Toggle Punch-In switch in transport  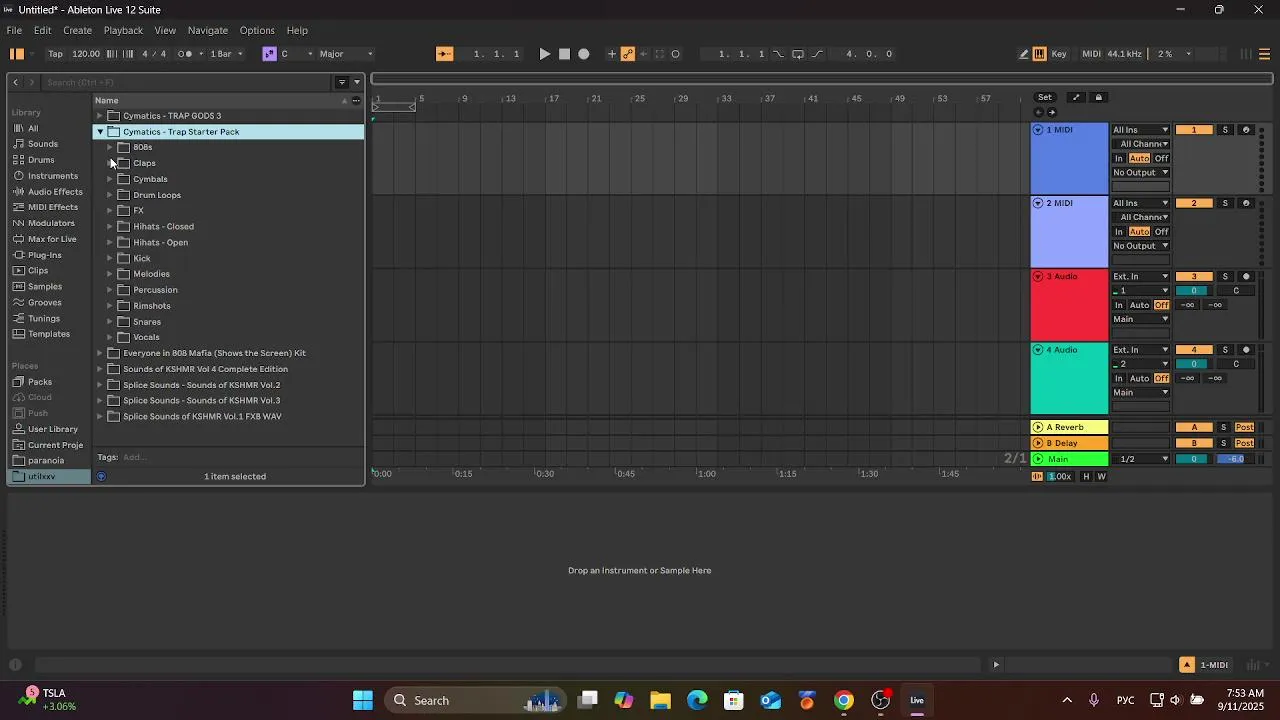pyautogui.click(x=778, y=54)
